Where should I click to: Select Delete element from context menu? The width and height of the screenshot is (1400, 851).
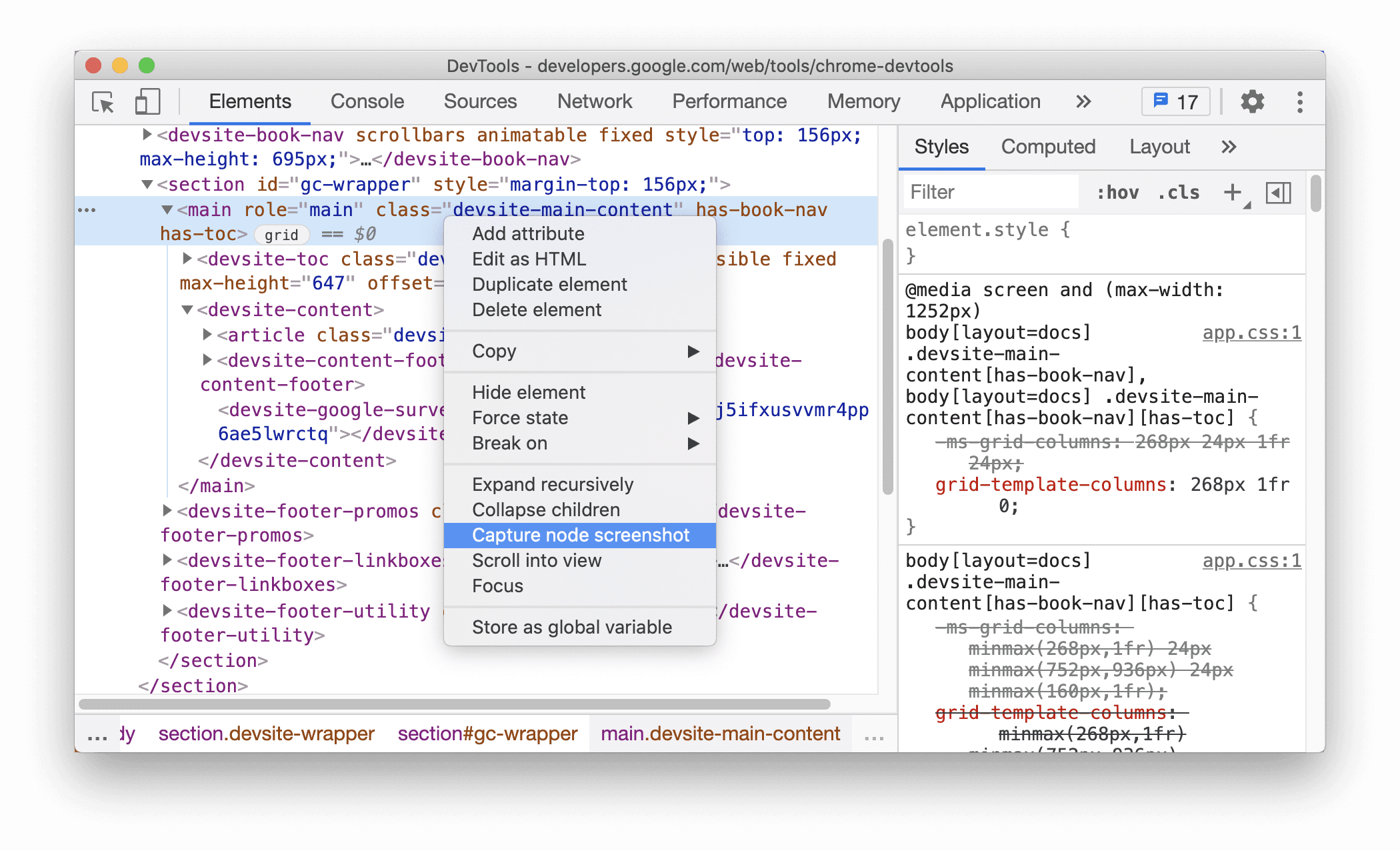pyautogui.click(x=537, y=309)
